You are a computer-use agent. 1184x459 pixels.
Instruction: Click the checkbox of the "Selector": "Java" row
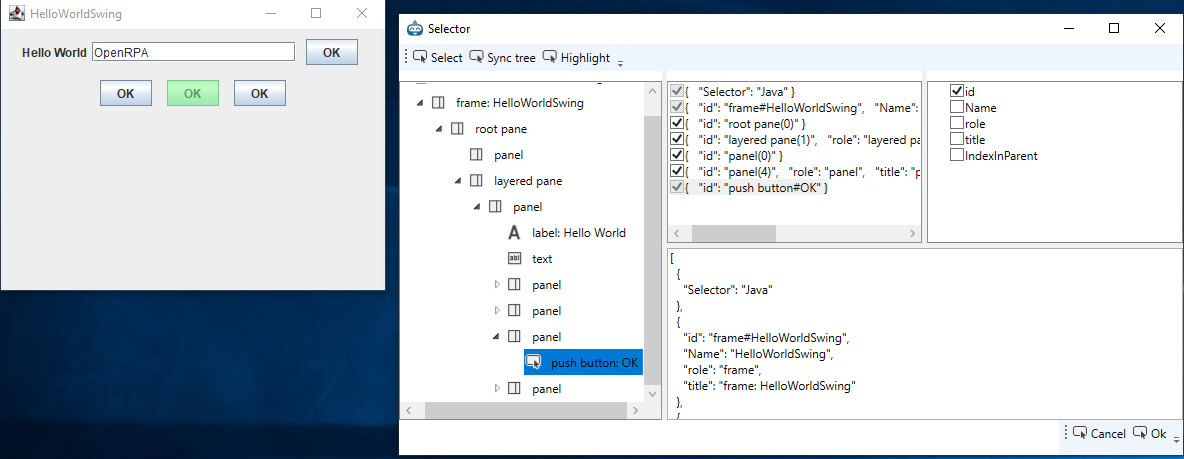pos(677,91)
